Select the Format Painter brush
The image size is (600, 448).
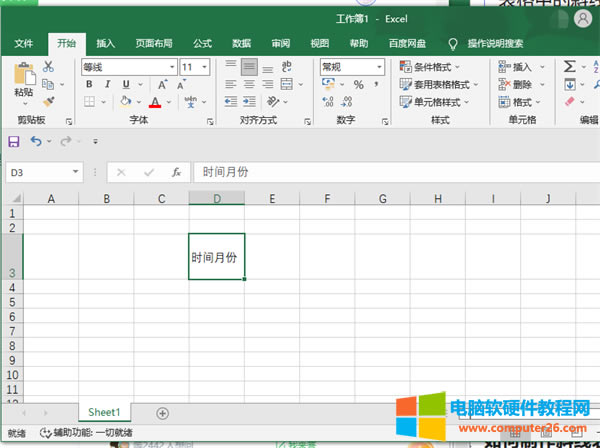pos(47,101)
